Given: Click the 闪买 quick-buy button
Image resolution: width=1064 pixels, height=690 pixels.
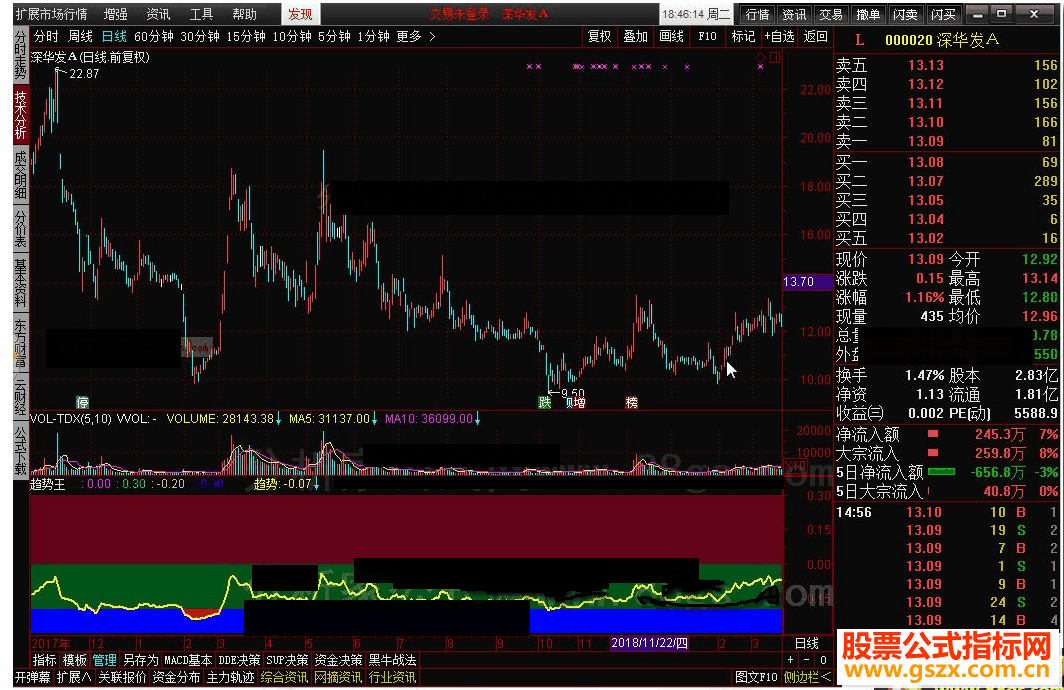Looking at the screenshot, I should coord(943,14).
